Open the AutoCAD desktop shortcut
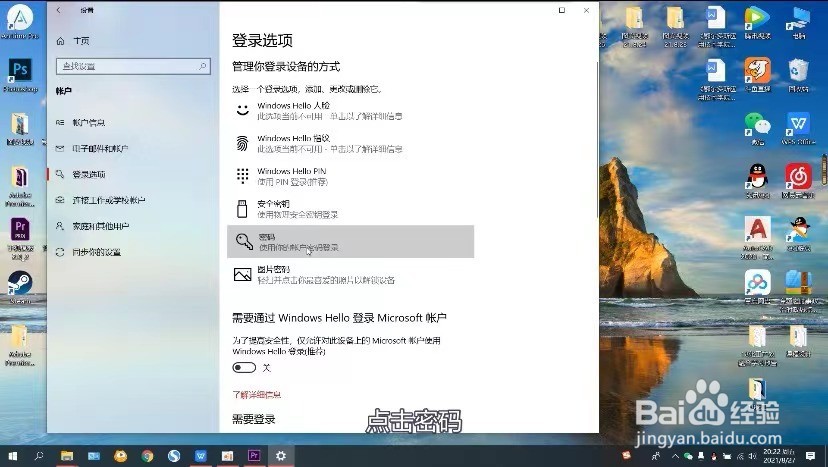Viewport: 828px width, 467px height. [x=757, y=237]
